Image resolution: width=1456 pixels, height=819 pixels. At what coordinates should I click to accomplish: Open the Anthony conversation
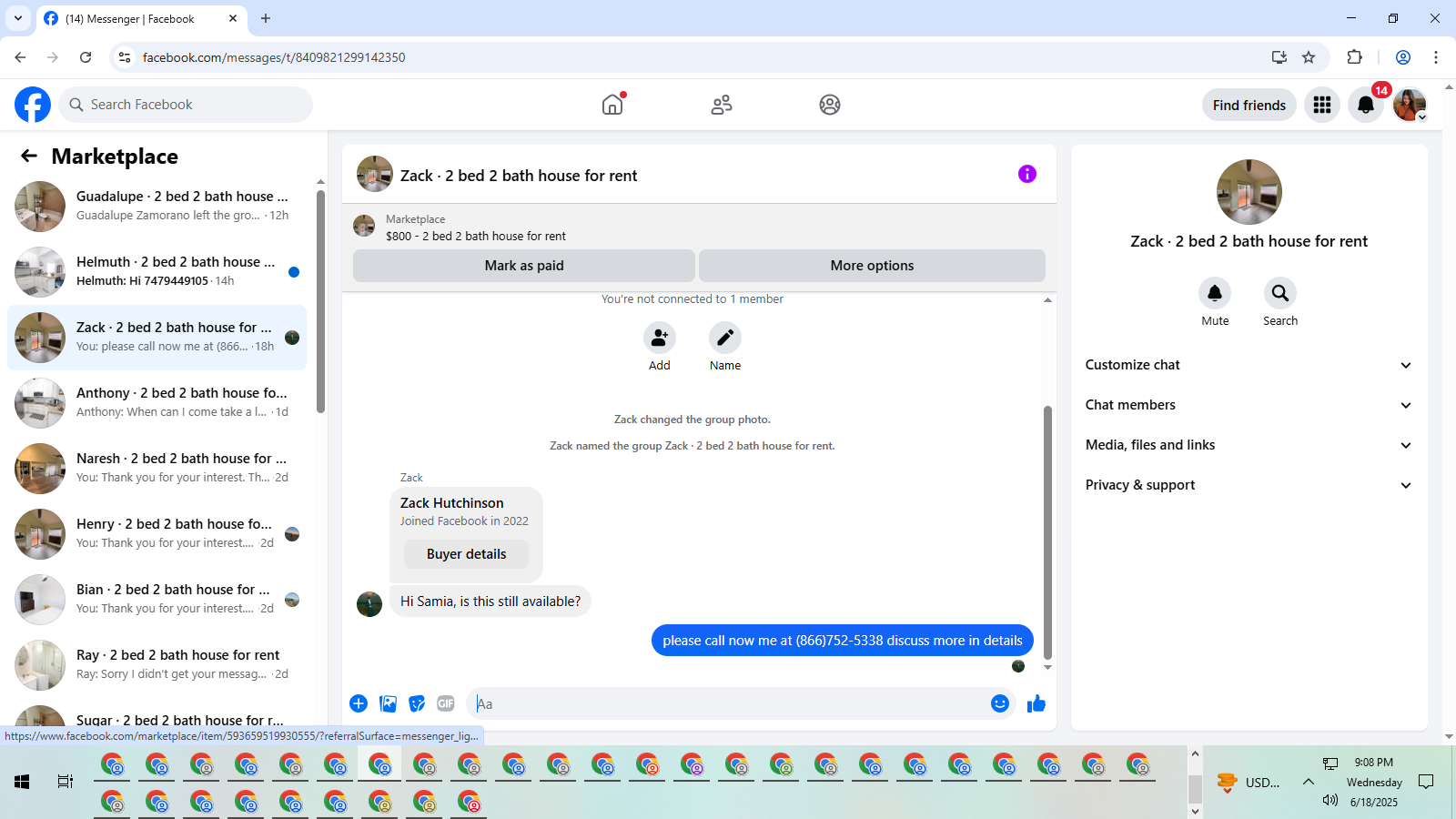point(157,403)
